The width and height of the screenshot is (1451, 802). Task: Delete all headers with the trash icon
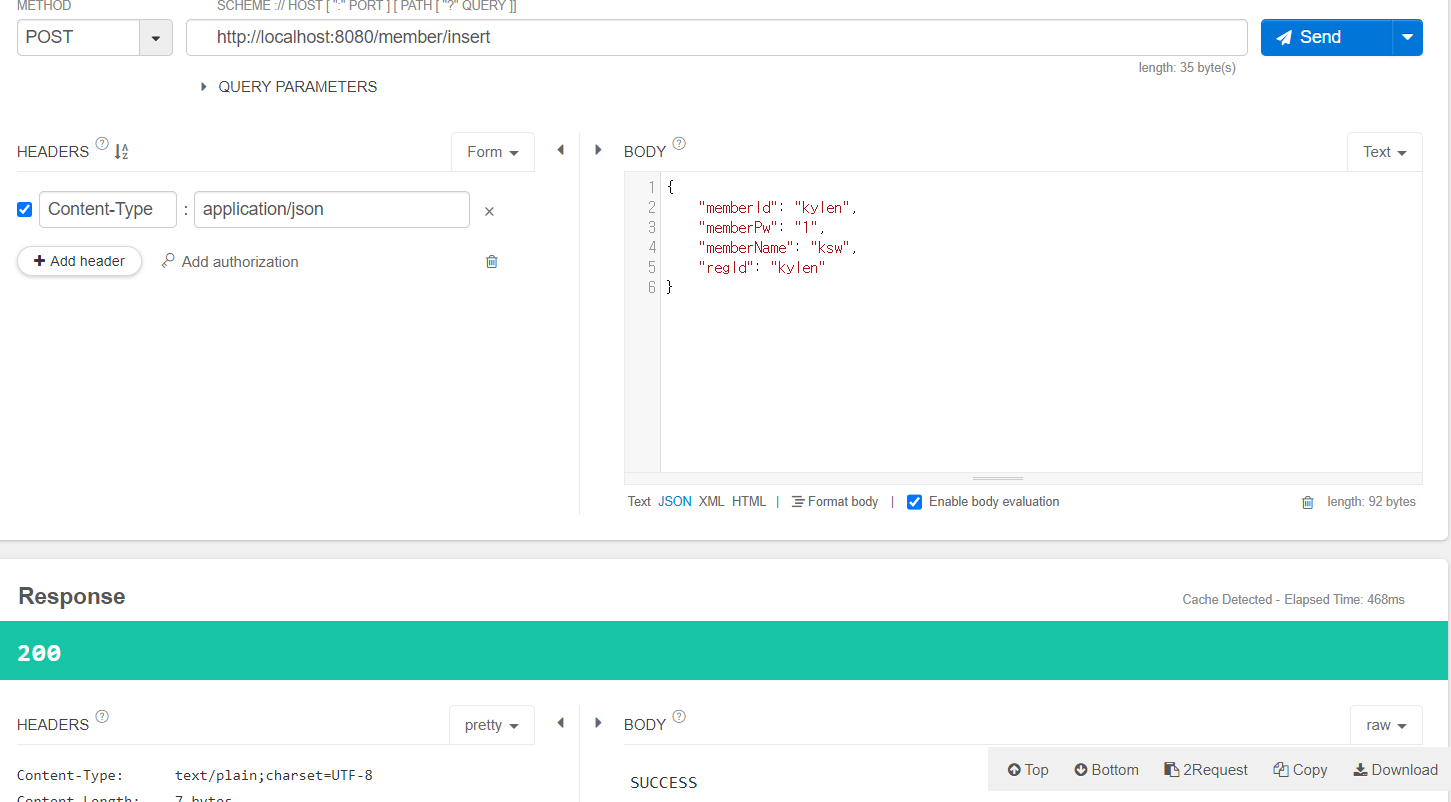491,261
